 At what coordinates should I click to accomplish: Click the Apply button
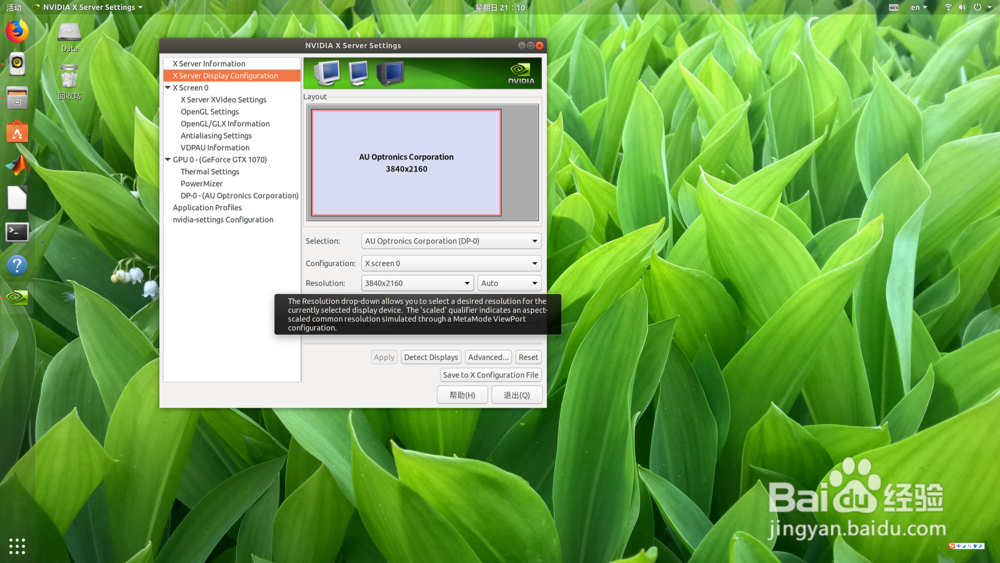pos(384,357)
